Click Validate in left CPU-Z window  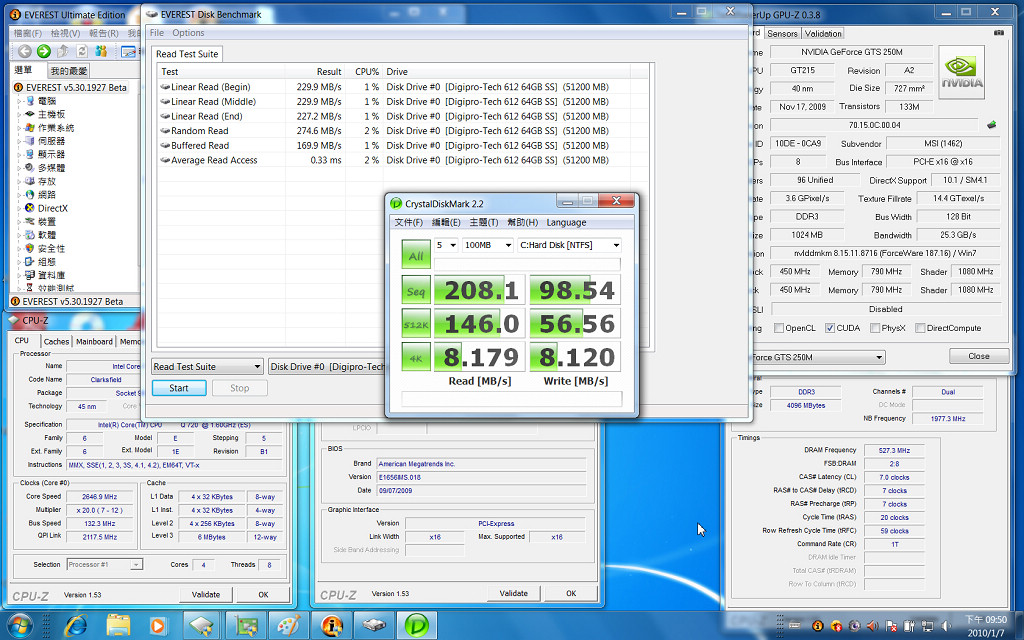[x=206, y=594]
